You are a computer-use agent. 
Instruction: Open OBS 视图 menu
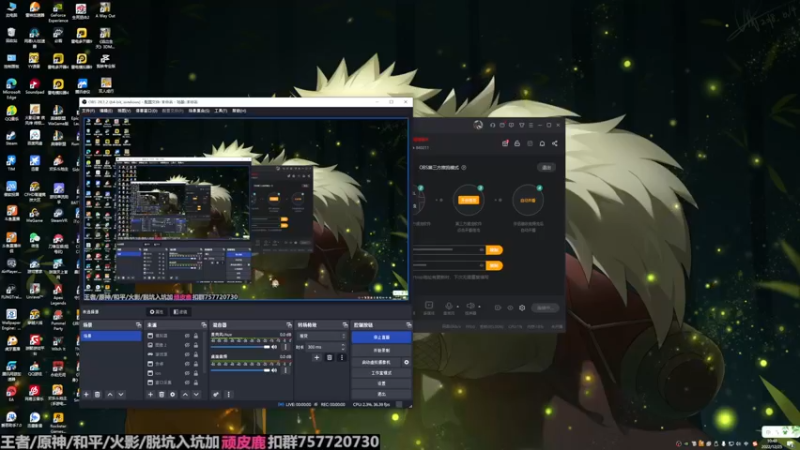pos(124,111)
